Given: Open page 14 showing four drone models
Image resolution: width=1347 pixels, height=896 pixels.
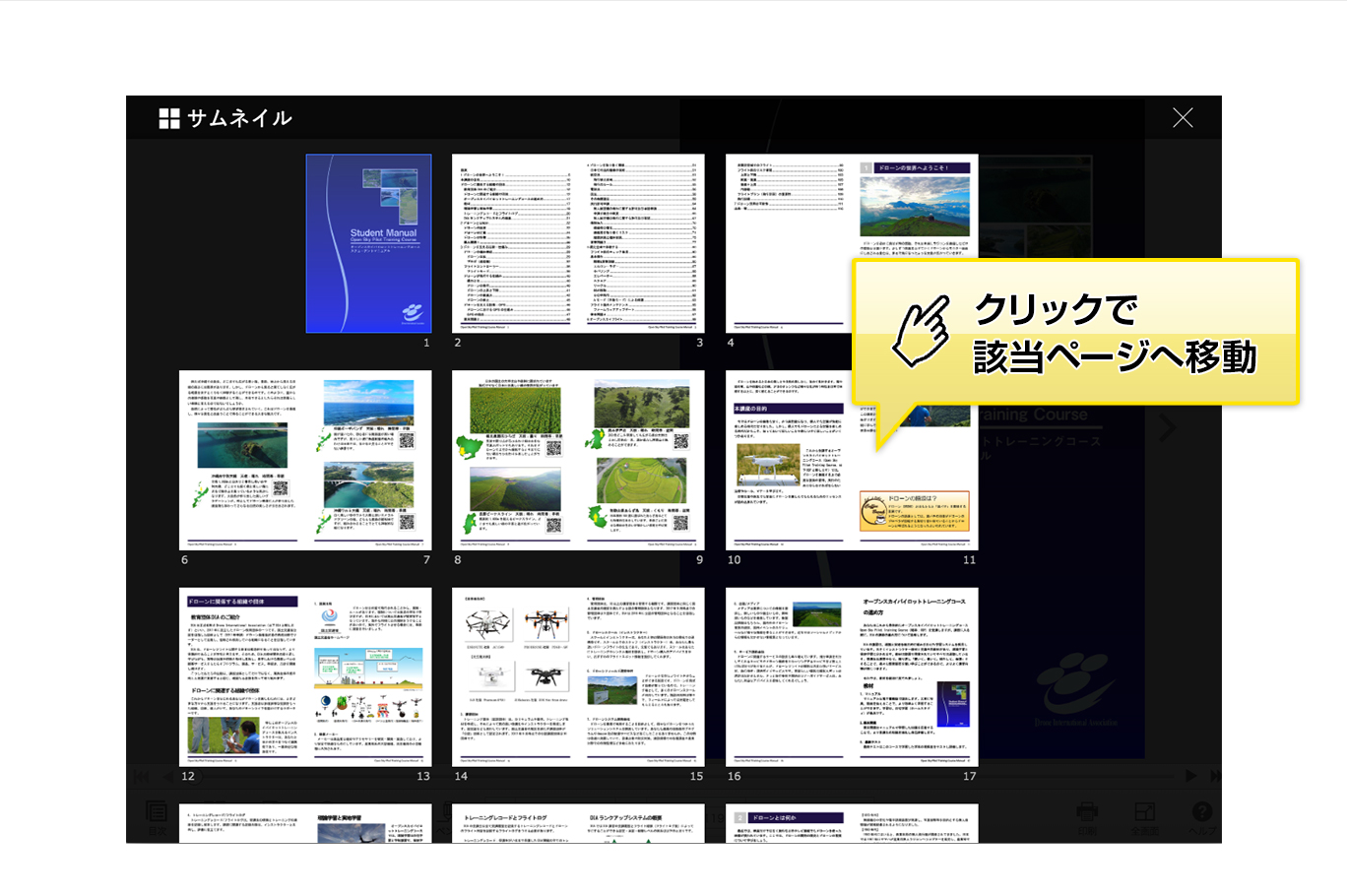Looking at the screenshot, I should [515, 676].
